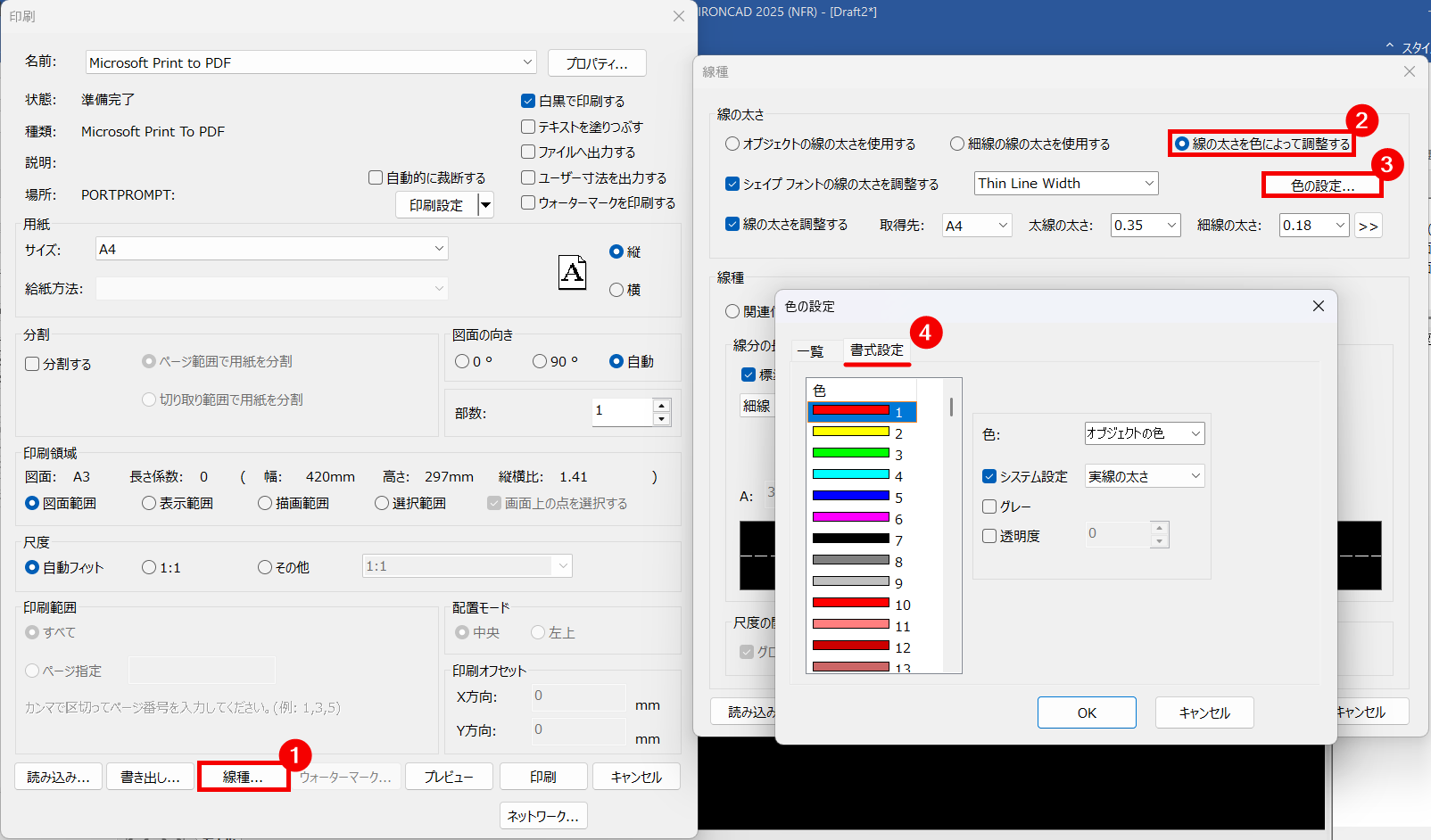1431x840 pixels.
Task: Increment the 部数 copies stepper
Action: (x=661, y=406)
